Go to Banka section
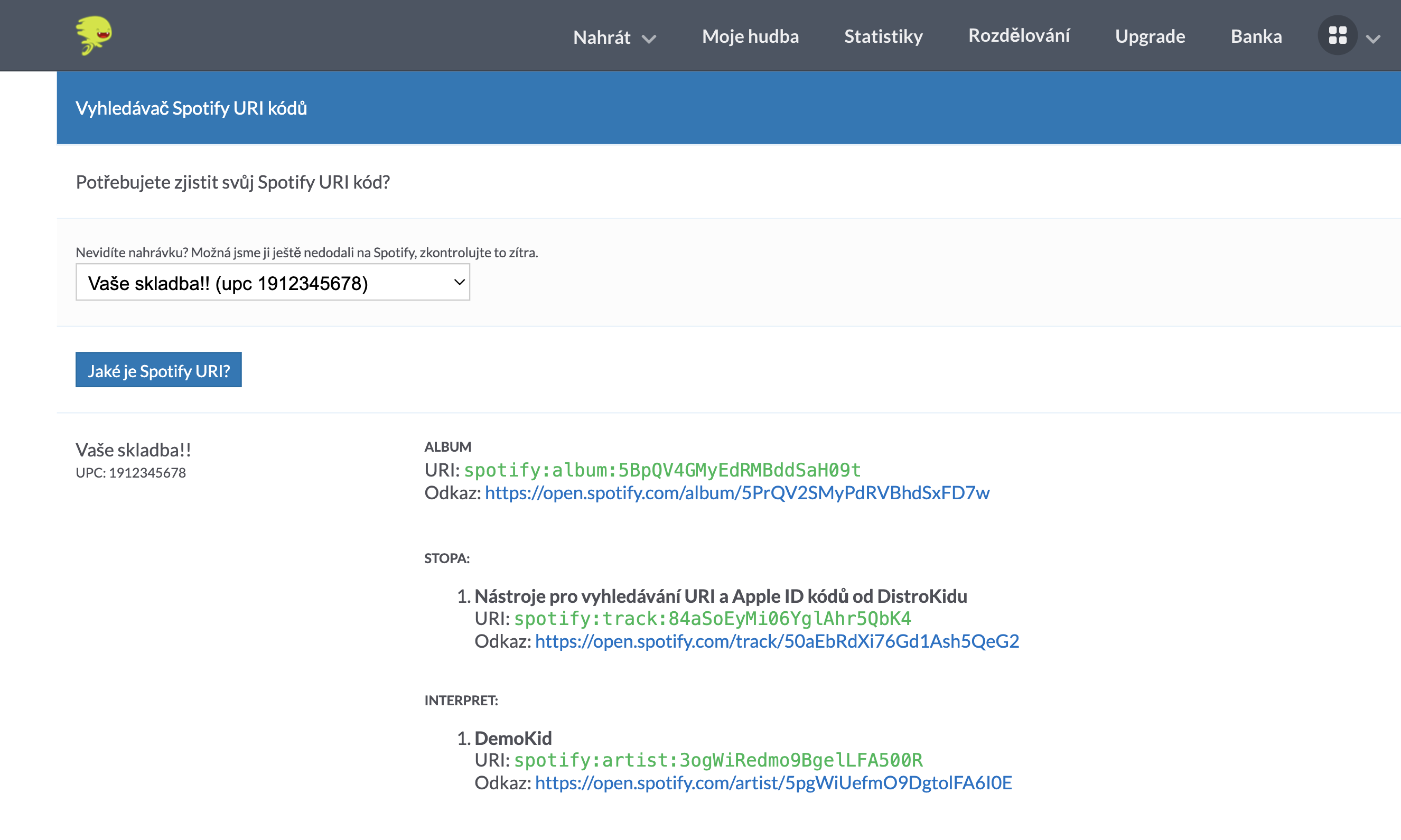Viewport: 1401px width, 840px height. pyautogui.click(x=1256, y=36)
